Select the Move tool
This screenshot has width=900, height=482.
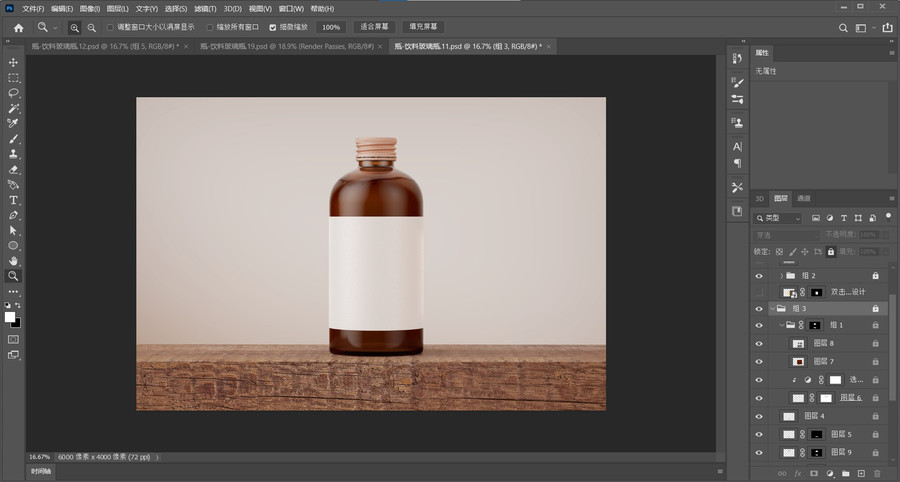13,63
